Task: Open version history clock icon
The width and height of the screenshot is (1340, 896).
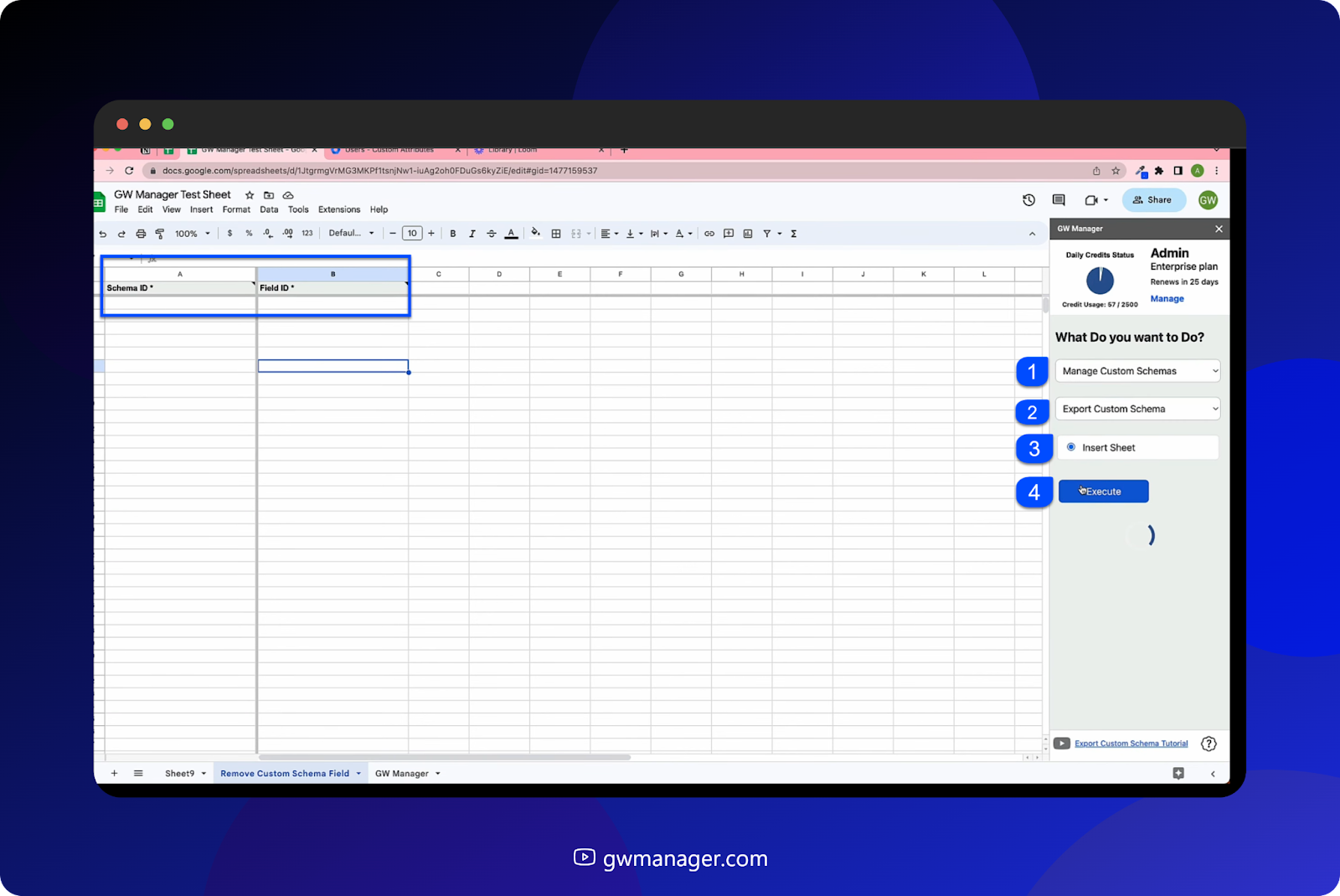Action: [x=1029, y=200]
